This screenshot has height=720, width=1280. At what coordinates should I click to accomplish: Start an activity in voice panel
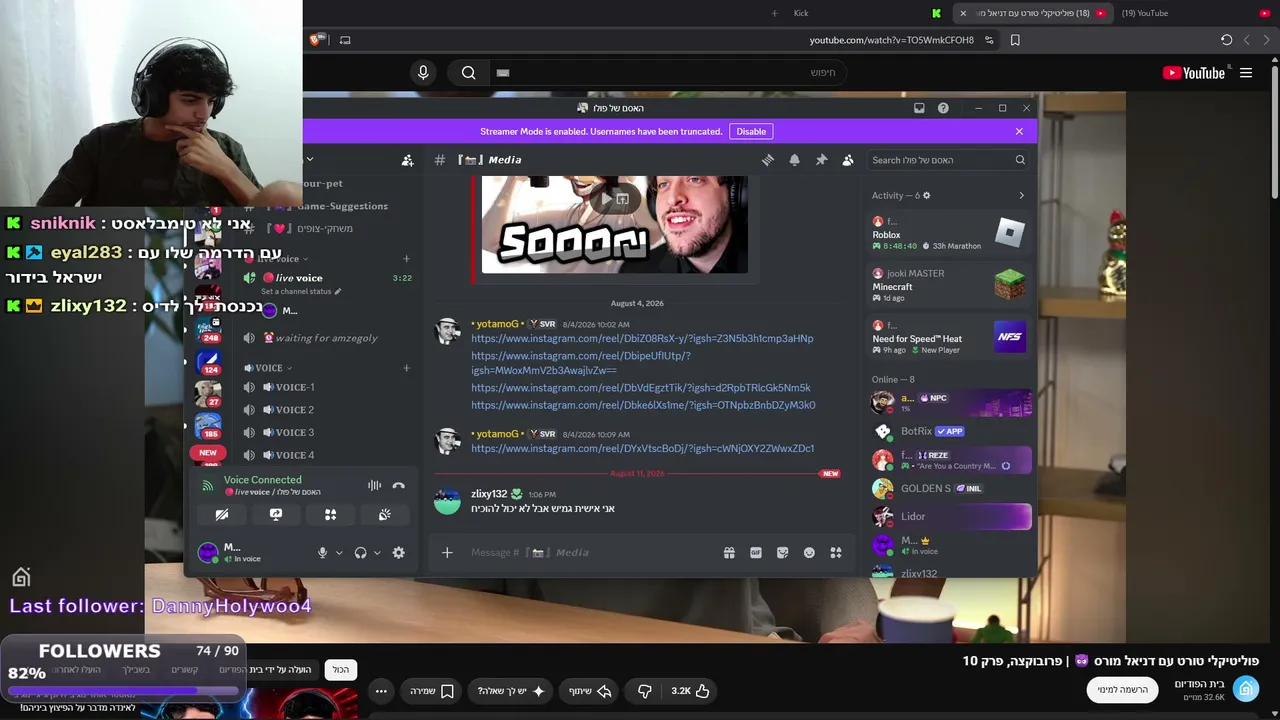[330, 514]
